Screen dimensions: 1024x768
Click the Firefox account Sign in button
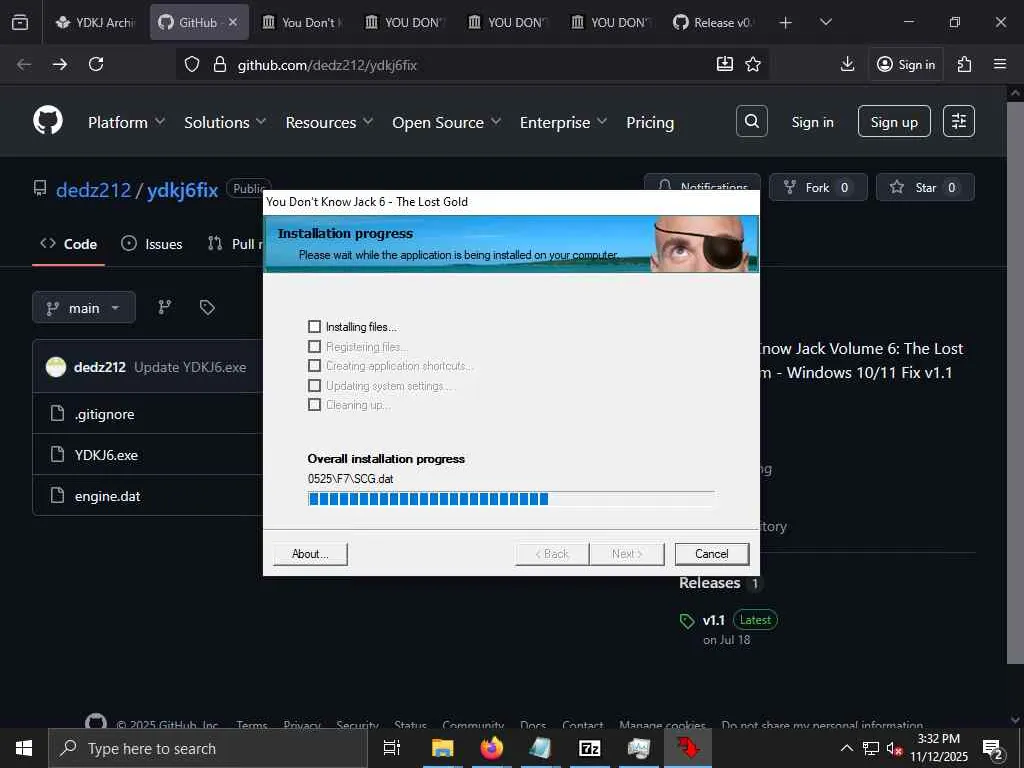(x=906, y=64)
